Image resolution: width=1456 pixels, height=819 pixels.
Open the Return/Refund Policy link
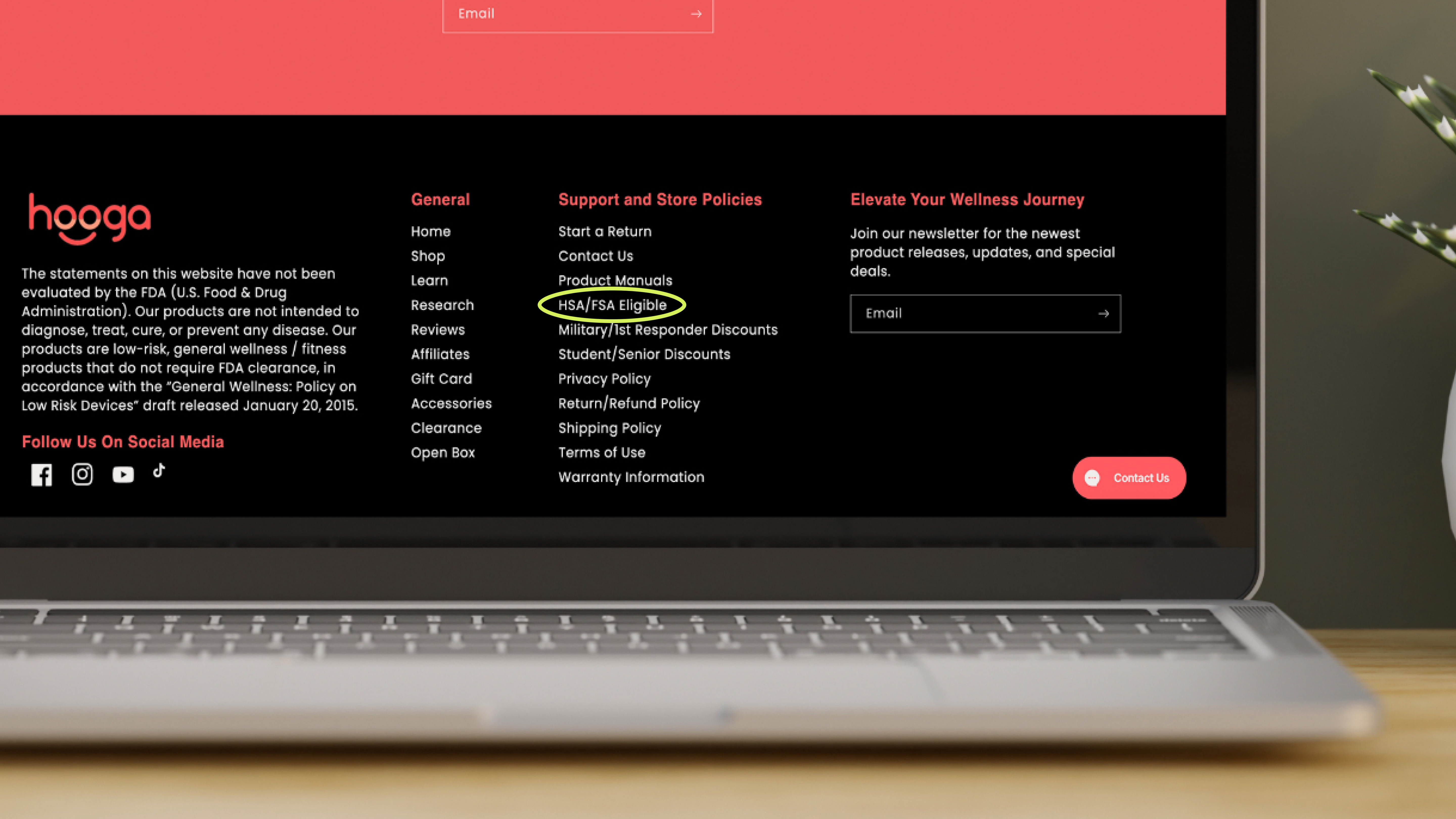pos(628,404)
